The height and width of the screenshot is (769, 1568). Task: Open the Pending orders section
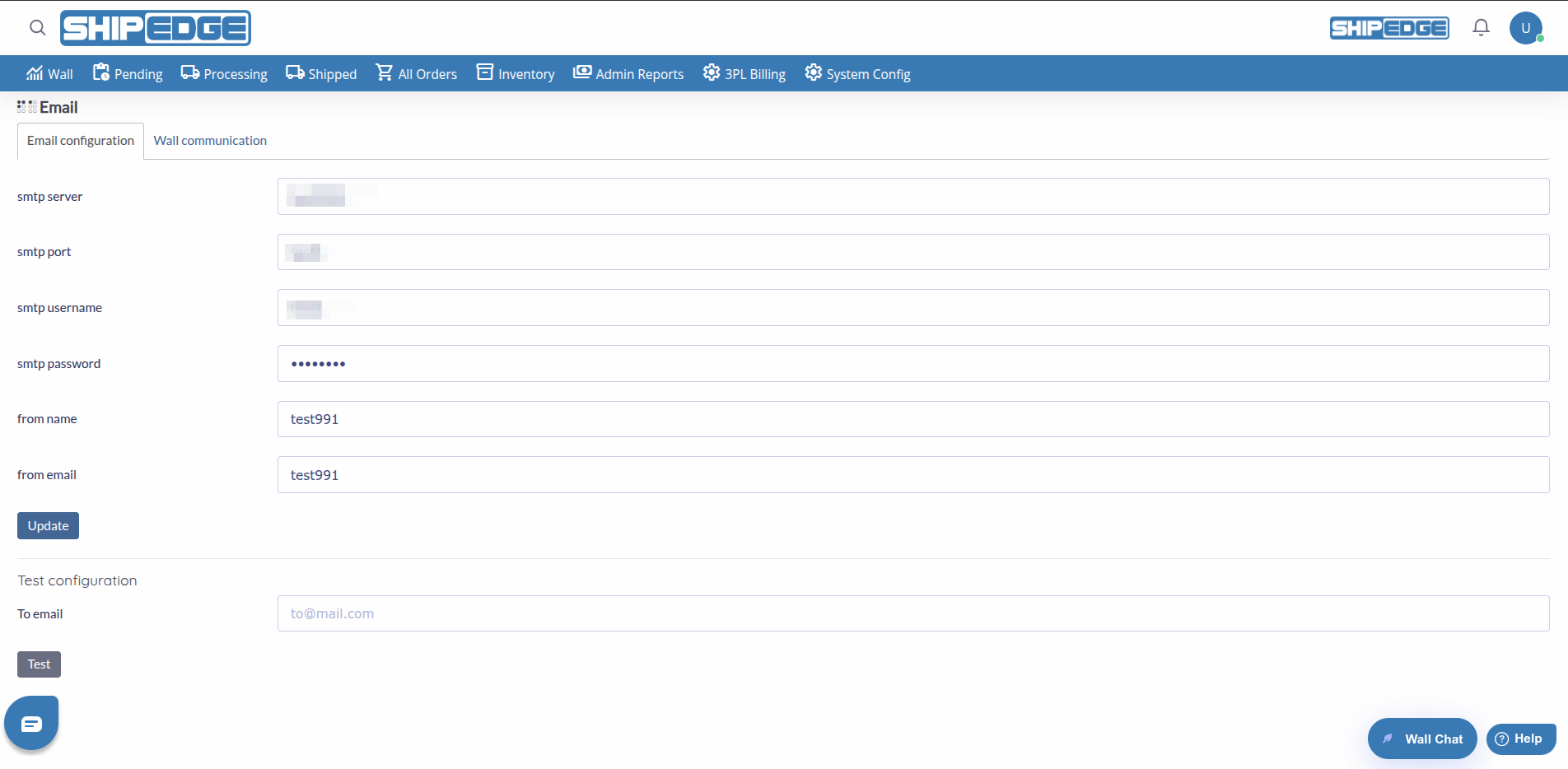100,72
